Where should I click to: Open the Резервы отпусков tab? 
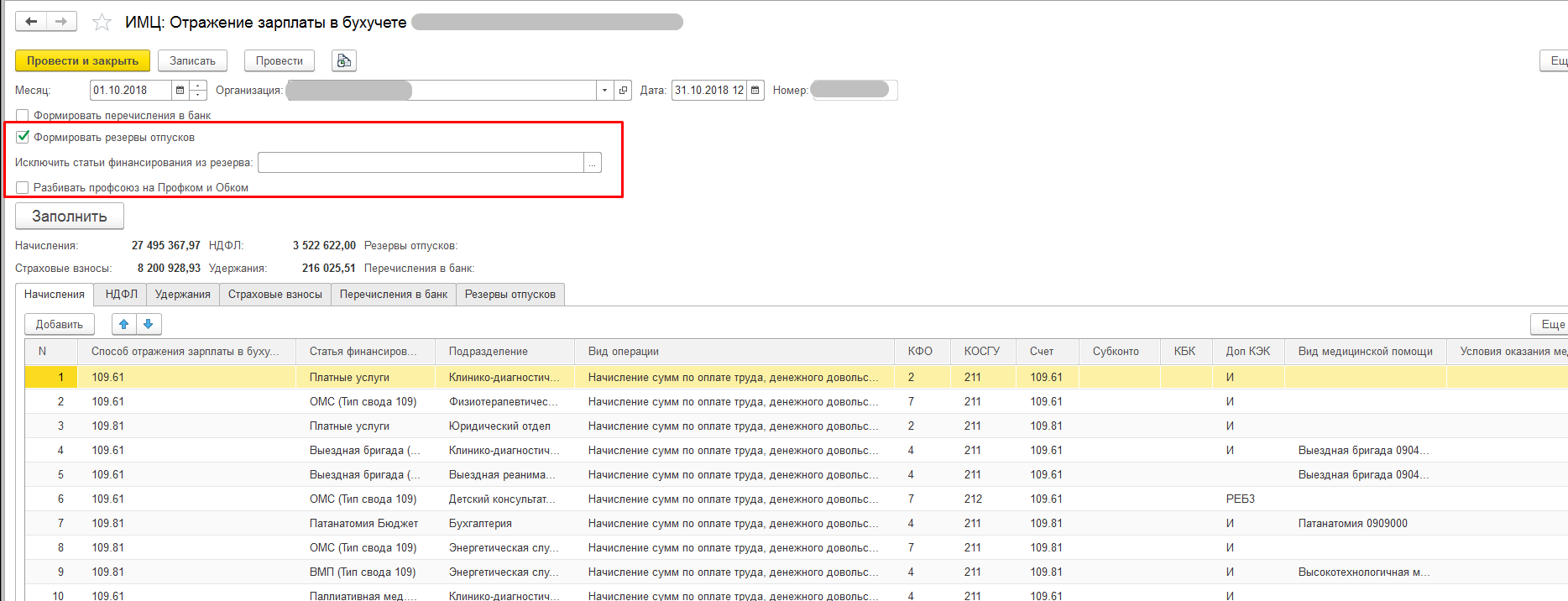(x=510, y=295)
